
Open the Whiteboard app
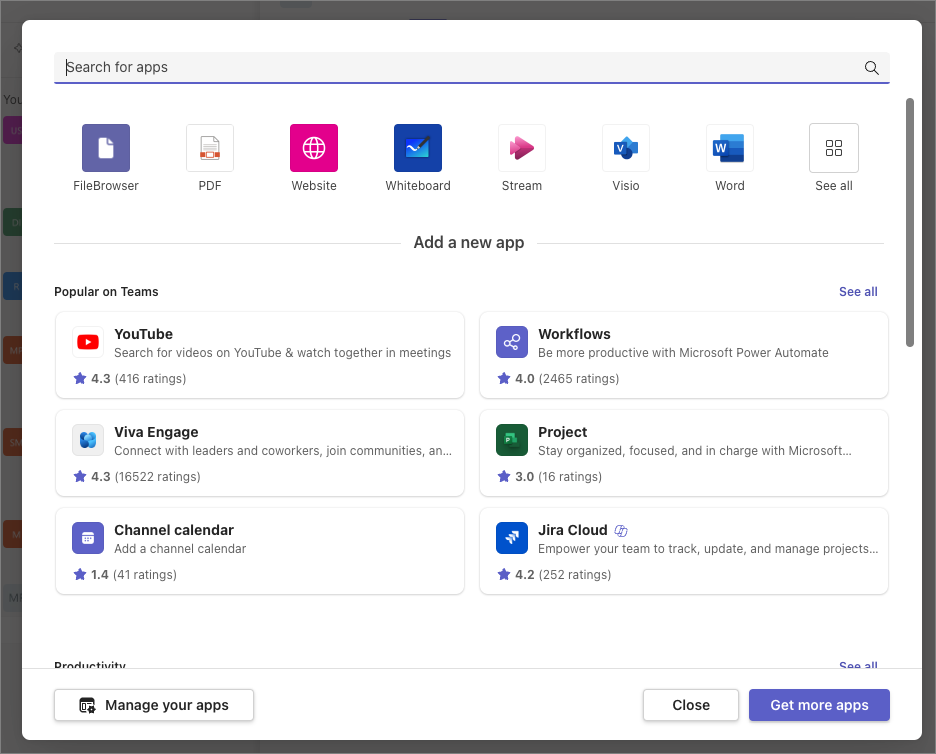(417, 147)
